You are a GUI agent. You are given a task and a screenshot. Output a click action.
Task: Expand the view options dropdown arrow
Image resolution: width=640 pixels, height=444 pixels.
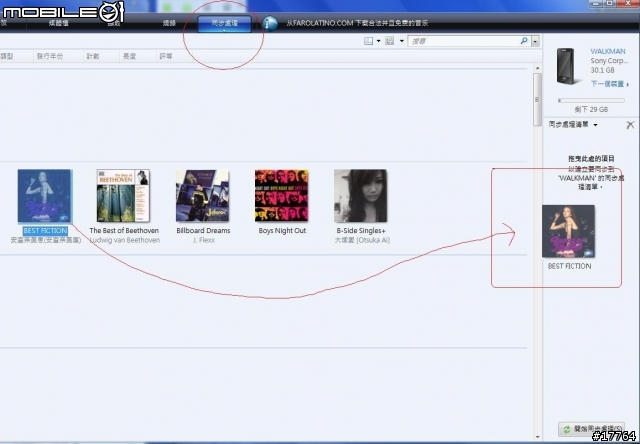pyautogui.click(x=402, y=41)
